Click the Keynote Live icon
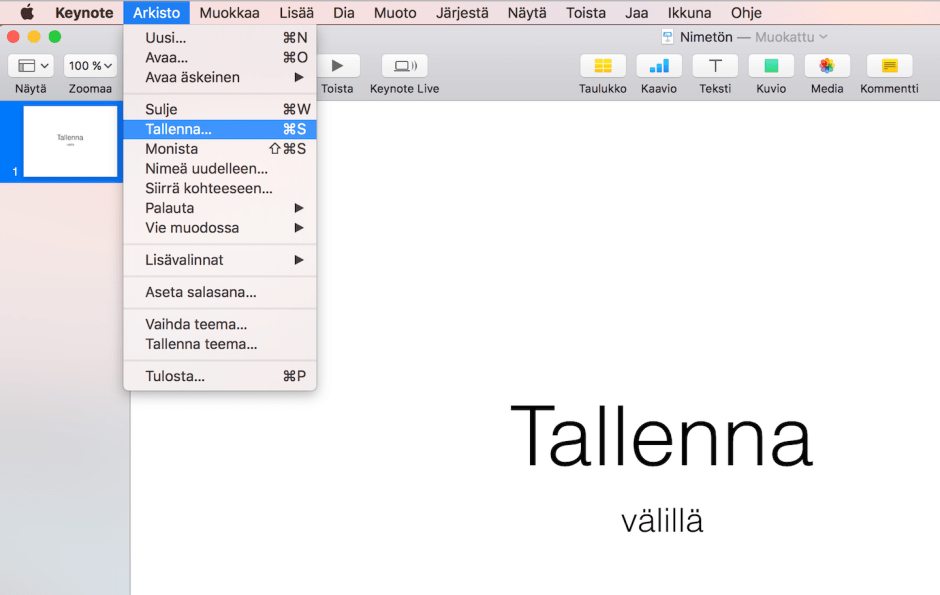The image size is (940, 595). click(404, 66)
